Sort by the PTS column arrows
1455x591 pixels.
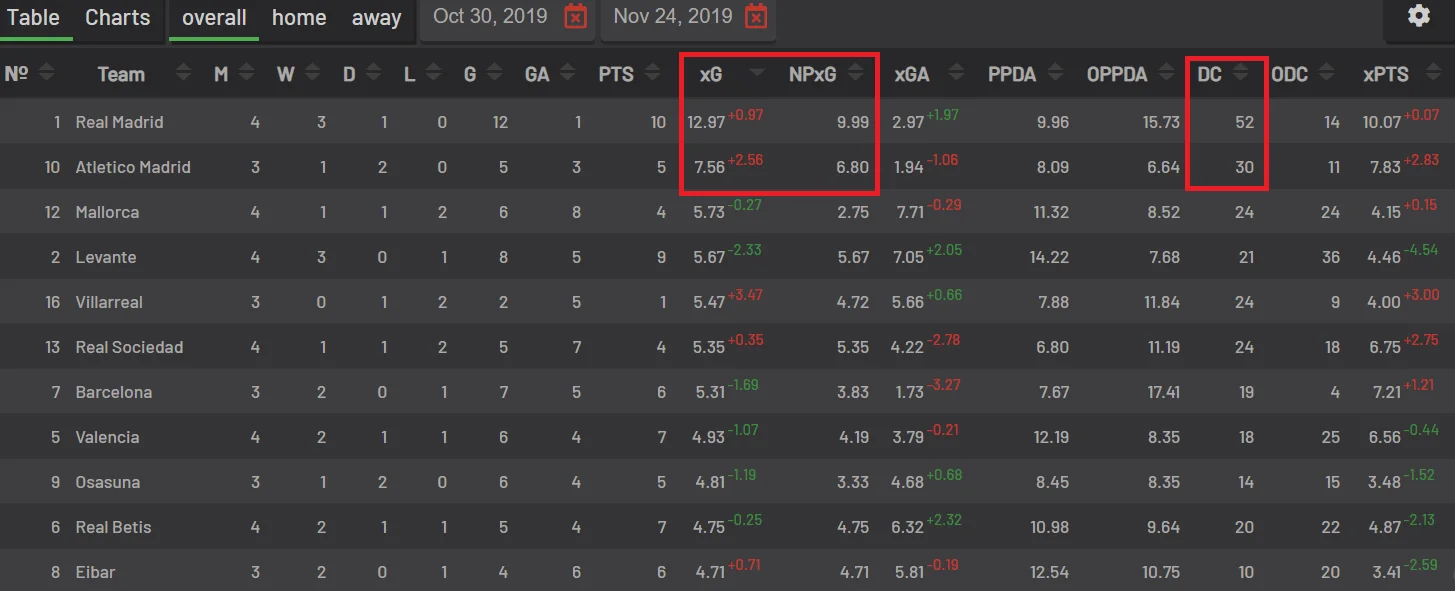pyautogui.click(x=652, y=74)
